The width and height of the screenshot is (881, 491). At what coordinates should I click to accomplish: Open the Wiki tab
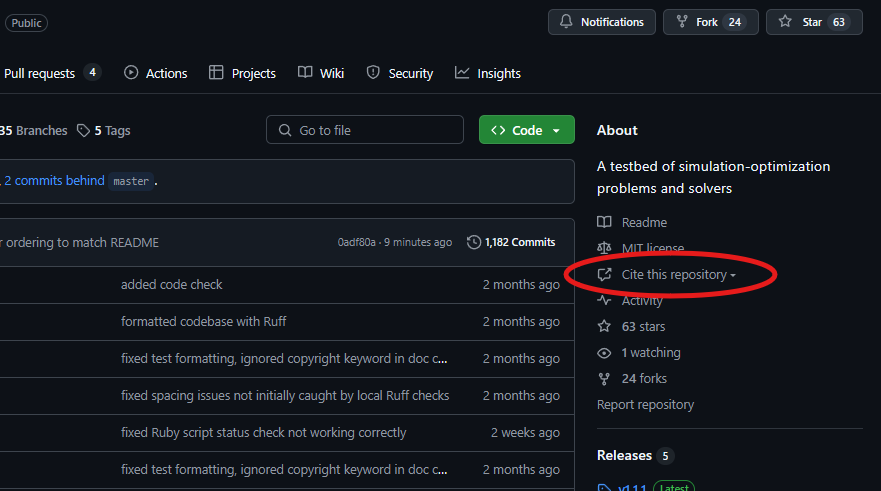point(321,73)
